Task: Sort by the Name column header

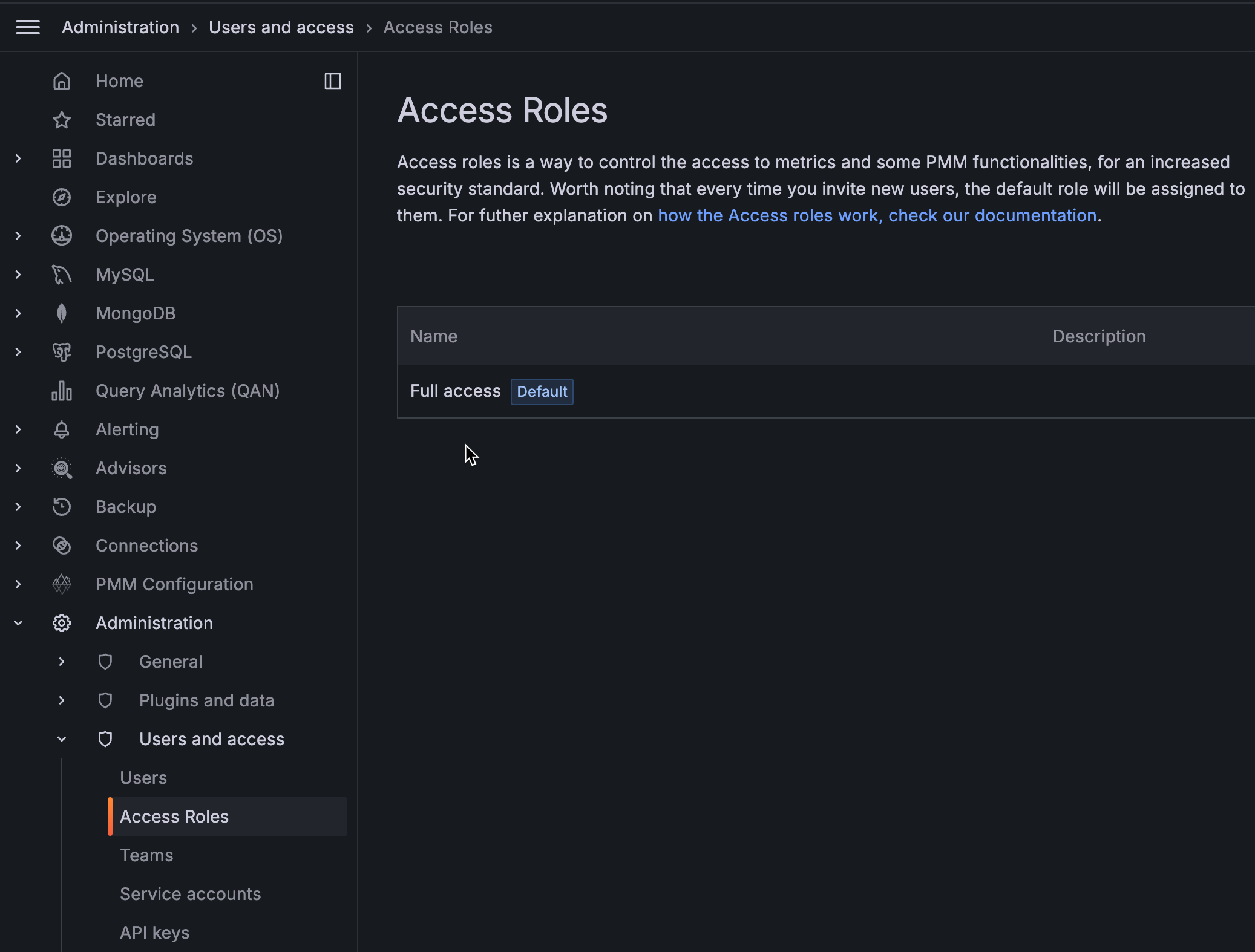Action: click(434, 336)
